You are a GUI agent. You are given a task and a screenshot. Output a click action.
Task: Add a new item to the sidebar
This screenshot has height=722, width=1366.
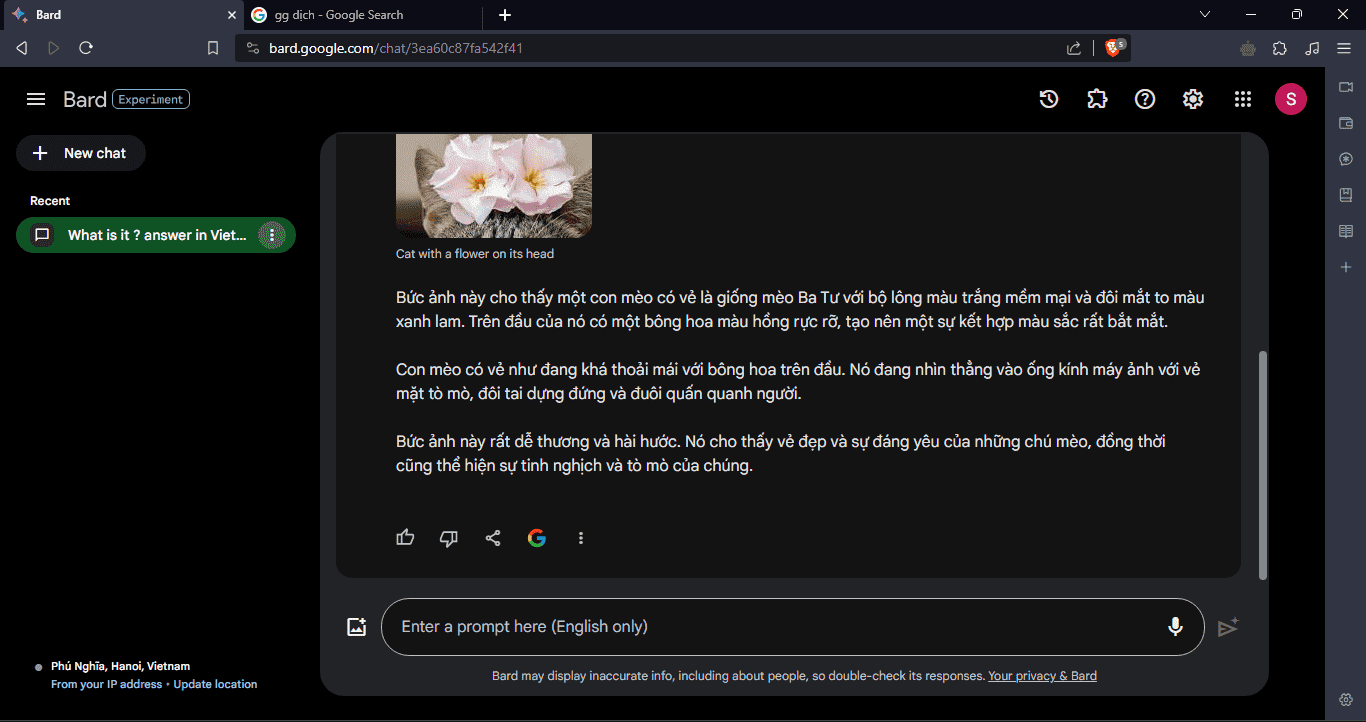[1346, 267]
